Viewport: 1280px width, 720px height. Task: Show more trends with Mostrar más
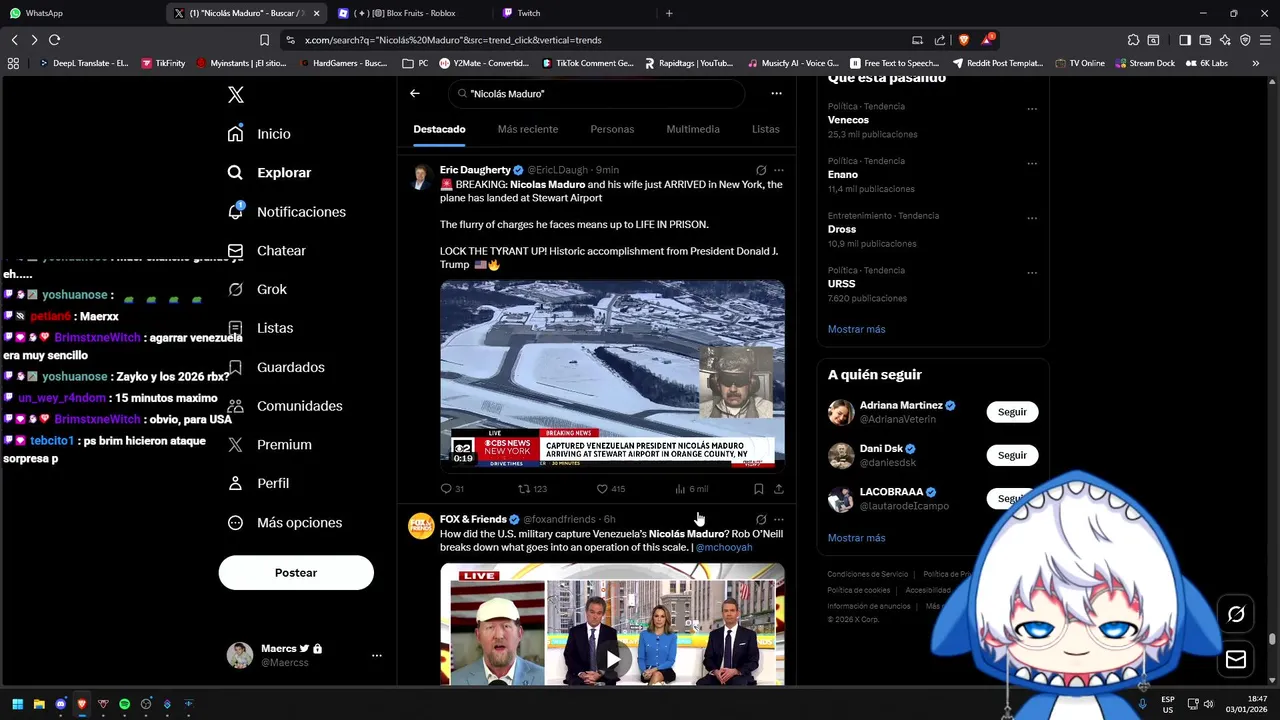(856, 329)
